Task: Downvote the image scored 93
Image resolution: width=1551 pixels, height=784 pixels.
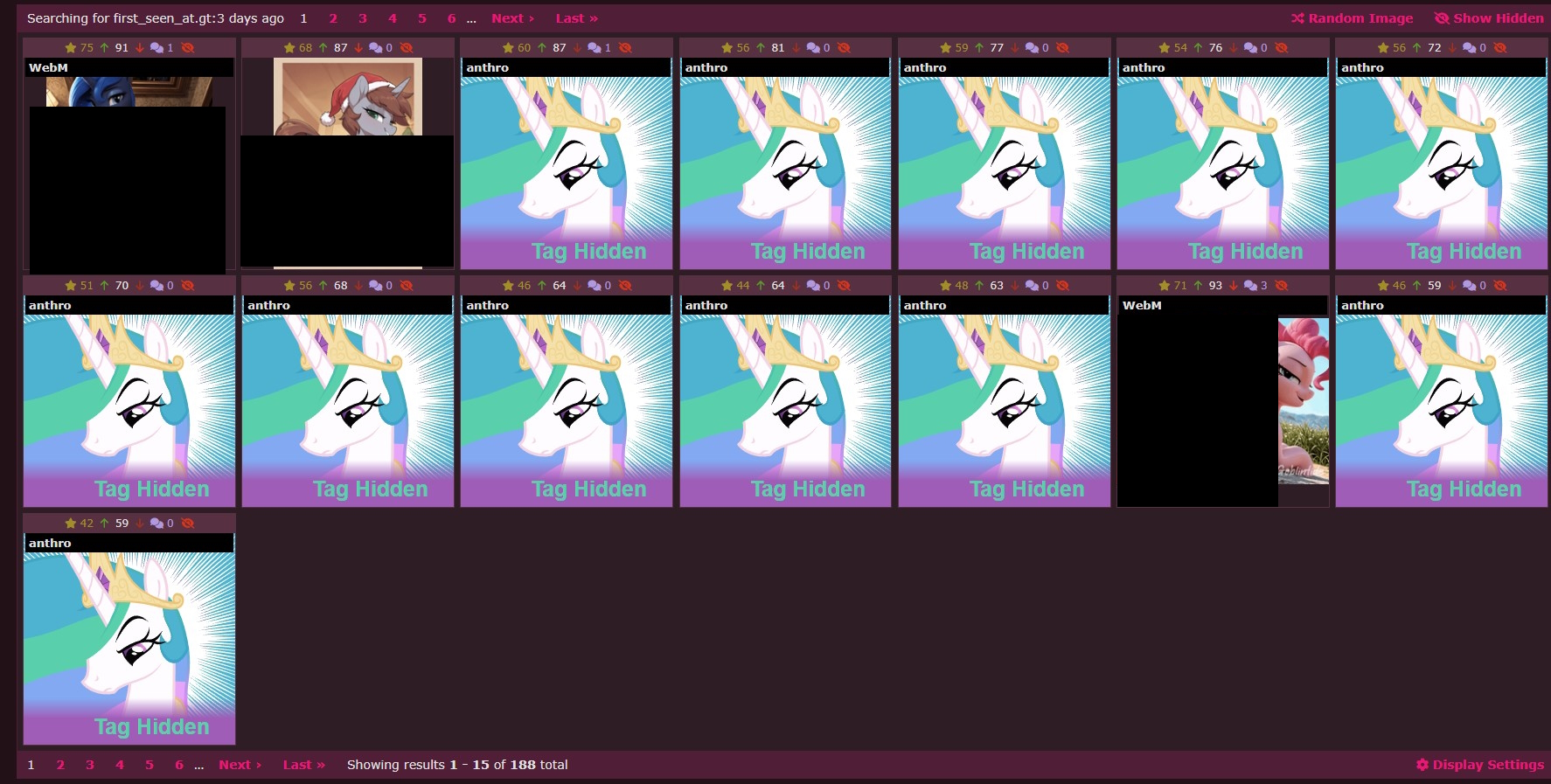Action: click(1234, 286)
